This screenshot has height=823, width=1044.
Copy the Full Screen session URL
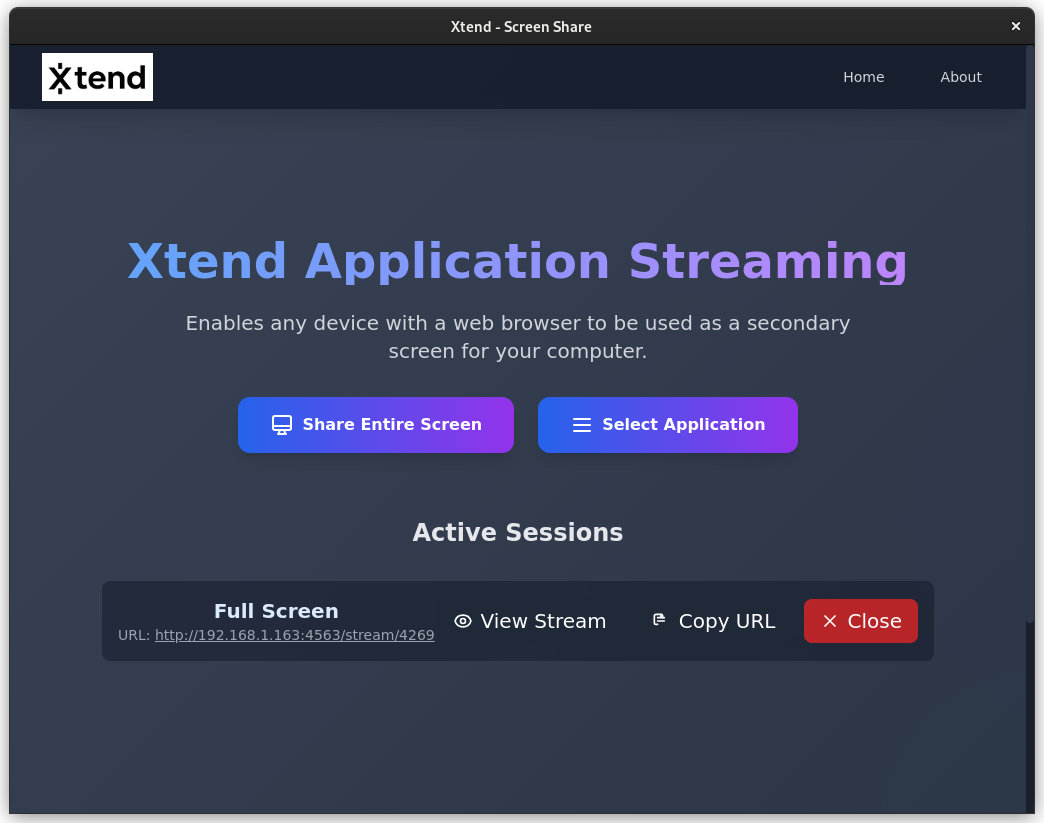pyautogui.click(x=713, y=620)
